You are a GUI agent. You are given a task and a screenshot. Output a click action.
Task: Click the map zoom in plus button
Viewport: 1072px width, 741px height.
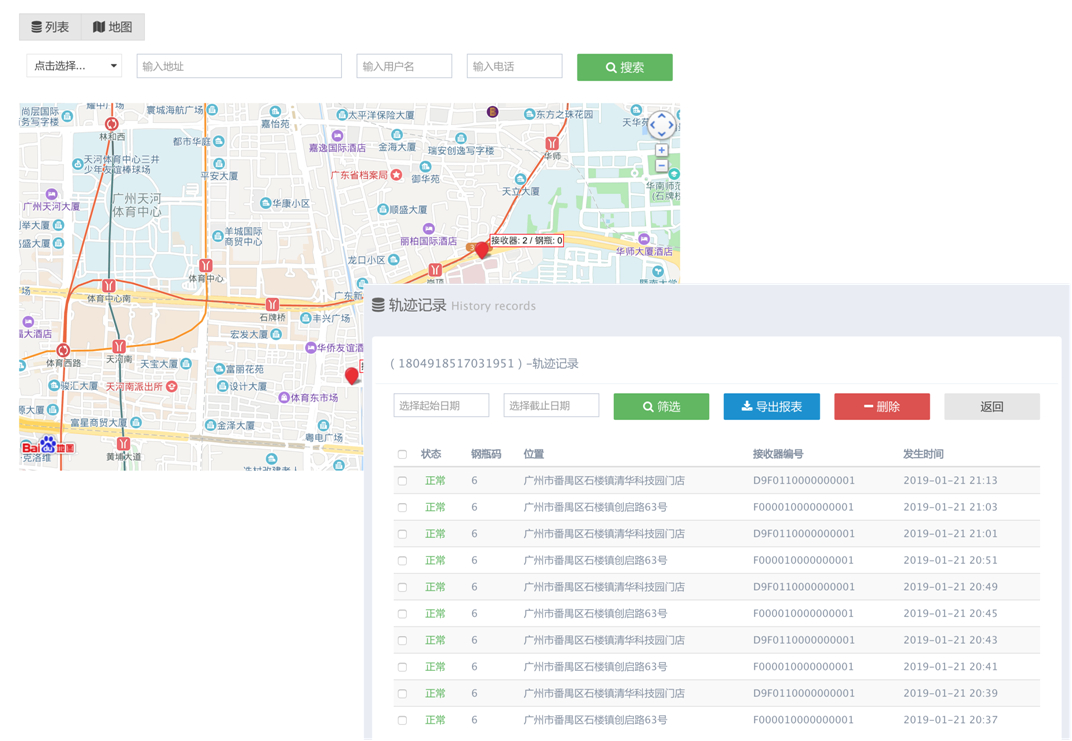pos(661,150)
